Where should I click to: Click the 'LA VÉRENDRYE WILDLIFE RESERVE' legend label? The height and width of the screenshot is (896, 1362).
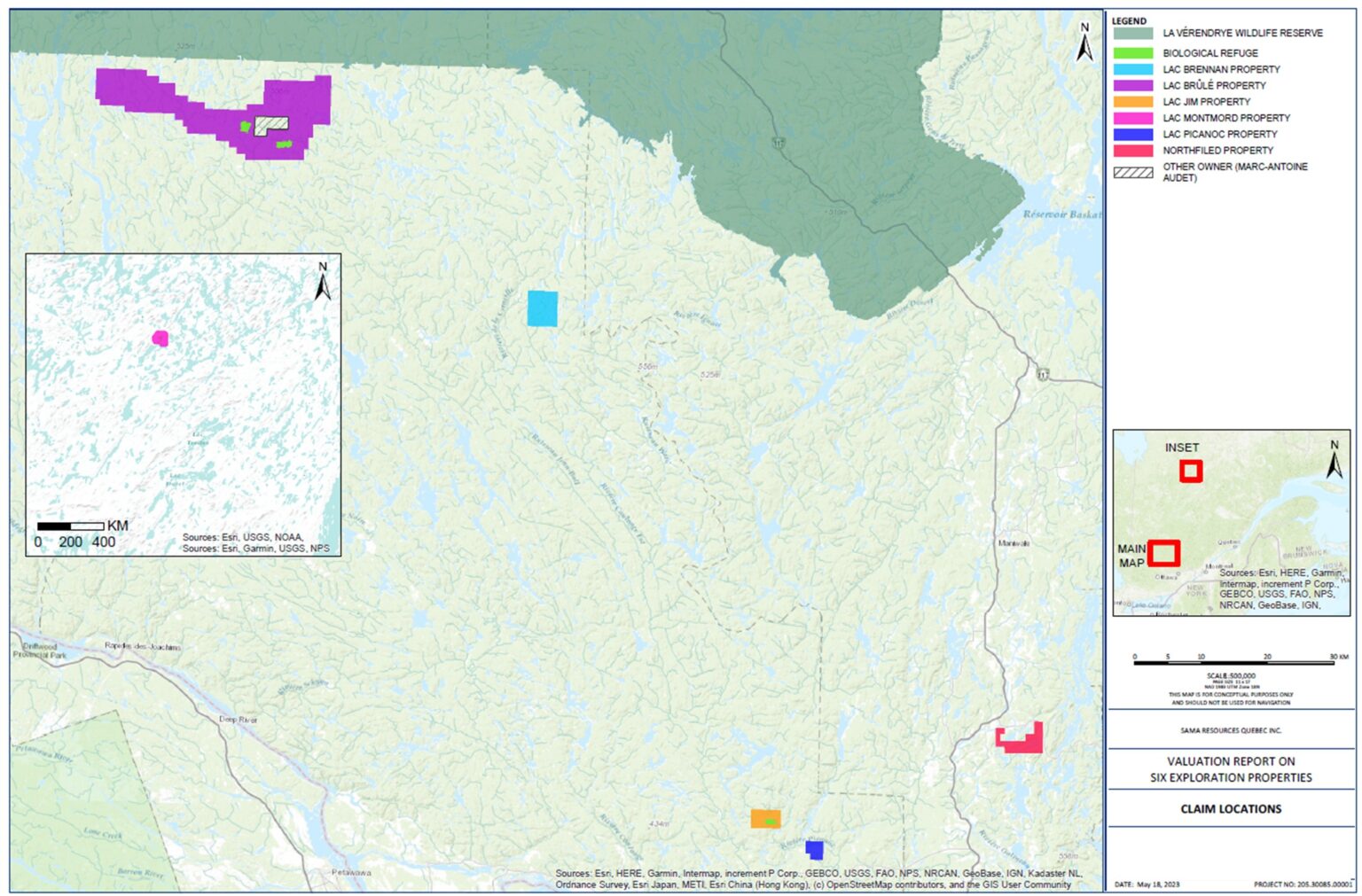point(1242,33)
